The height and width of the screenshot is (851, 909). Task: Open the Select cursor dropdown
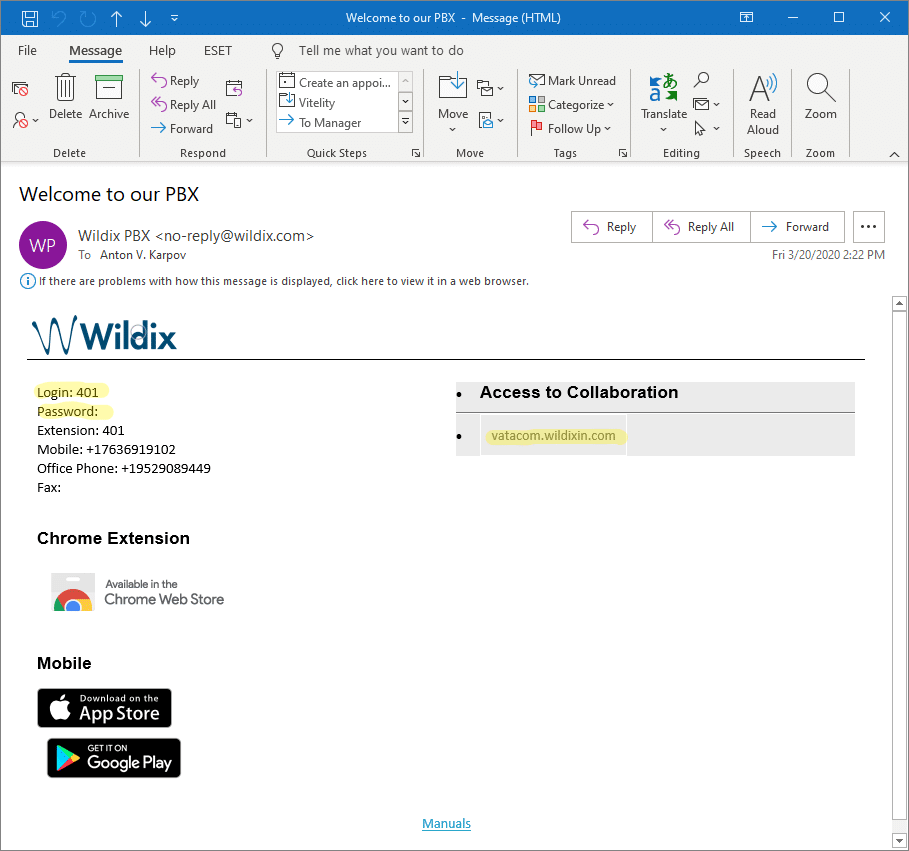click(707, 128)
